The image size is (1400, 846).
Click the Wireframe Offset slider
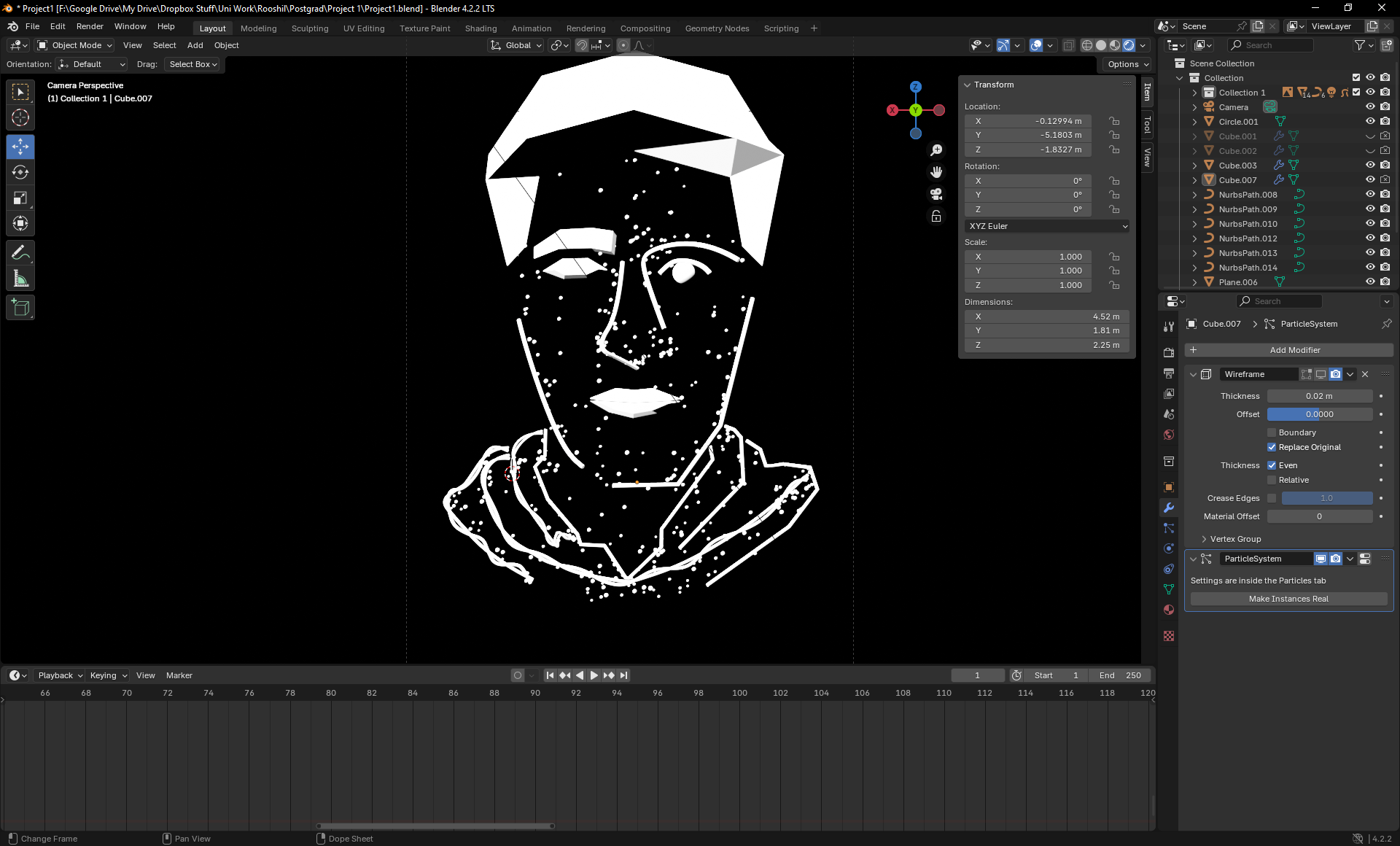[x=1319, y=414]
